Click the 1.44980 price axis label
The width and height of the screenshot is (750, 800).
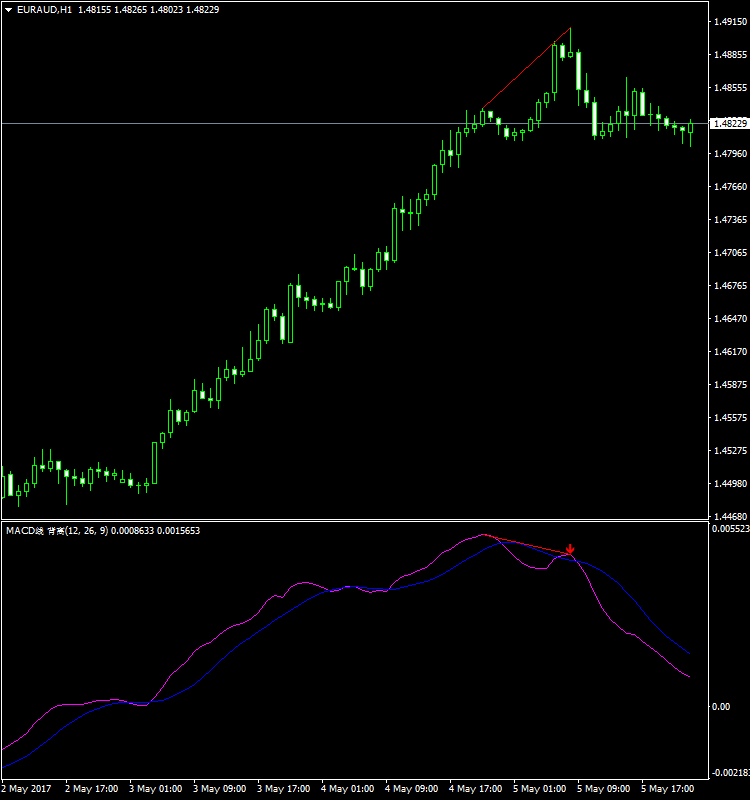[x=731, y=484]
